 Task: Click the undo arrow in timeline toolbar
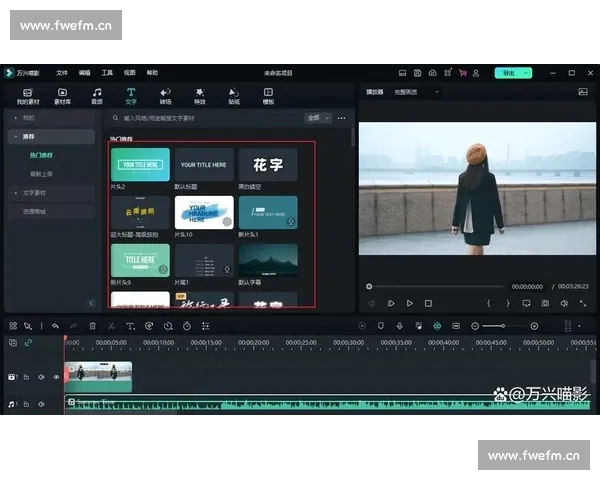coord(55,326)
